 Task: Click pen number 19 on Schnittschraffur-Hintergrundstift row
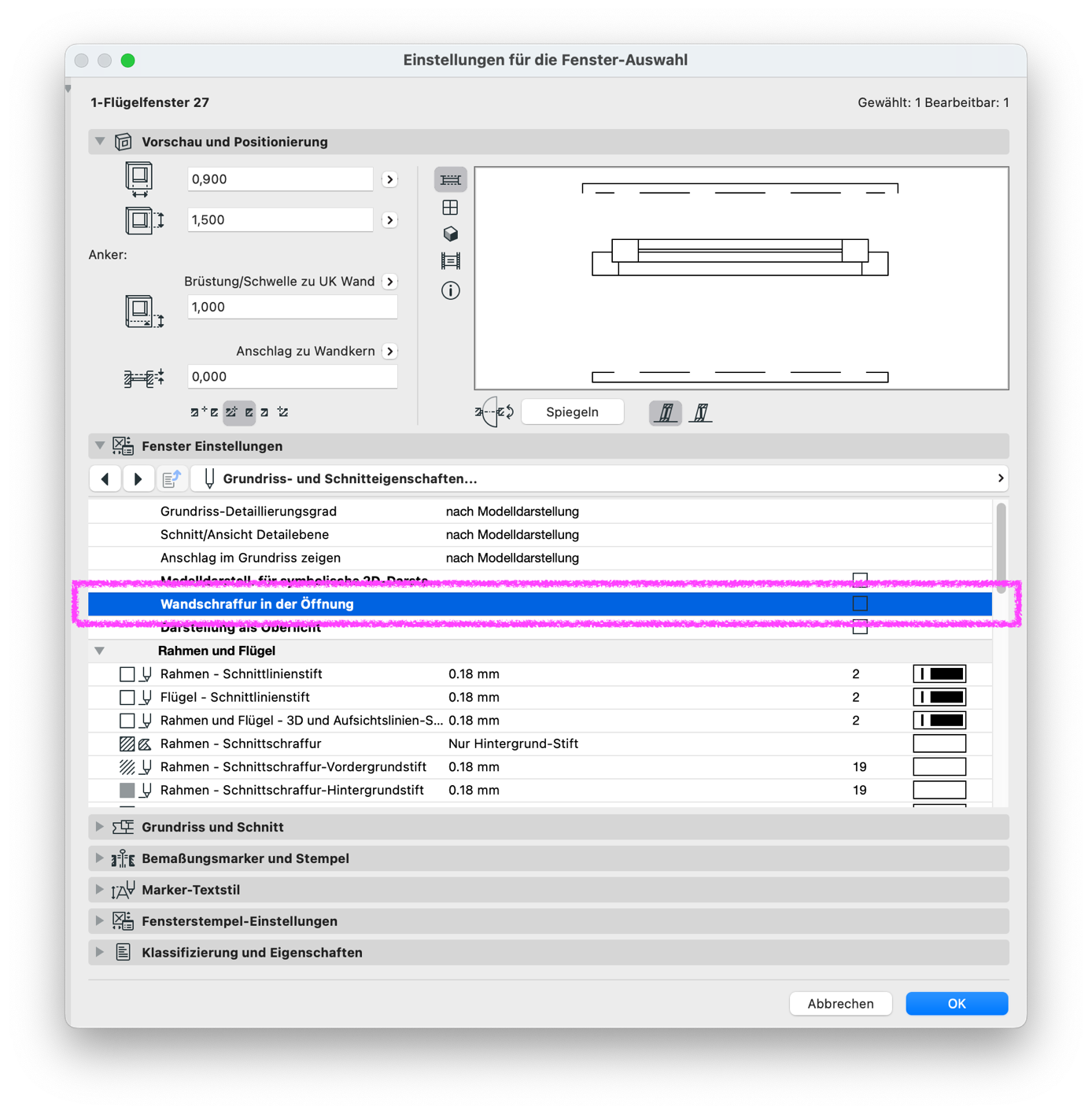pos(860,791)
